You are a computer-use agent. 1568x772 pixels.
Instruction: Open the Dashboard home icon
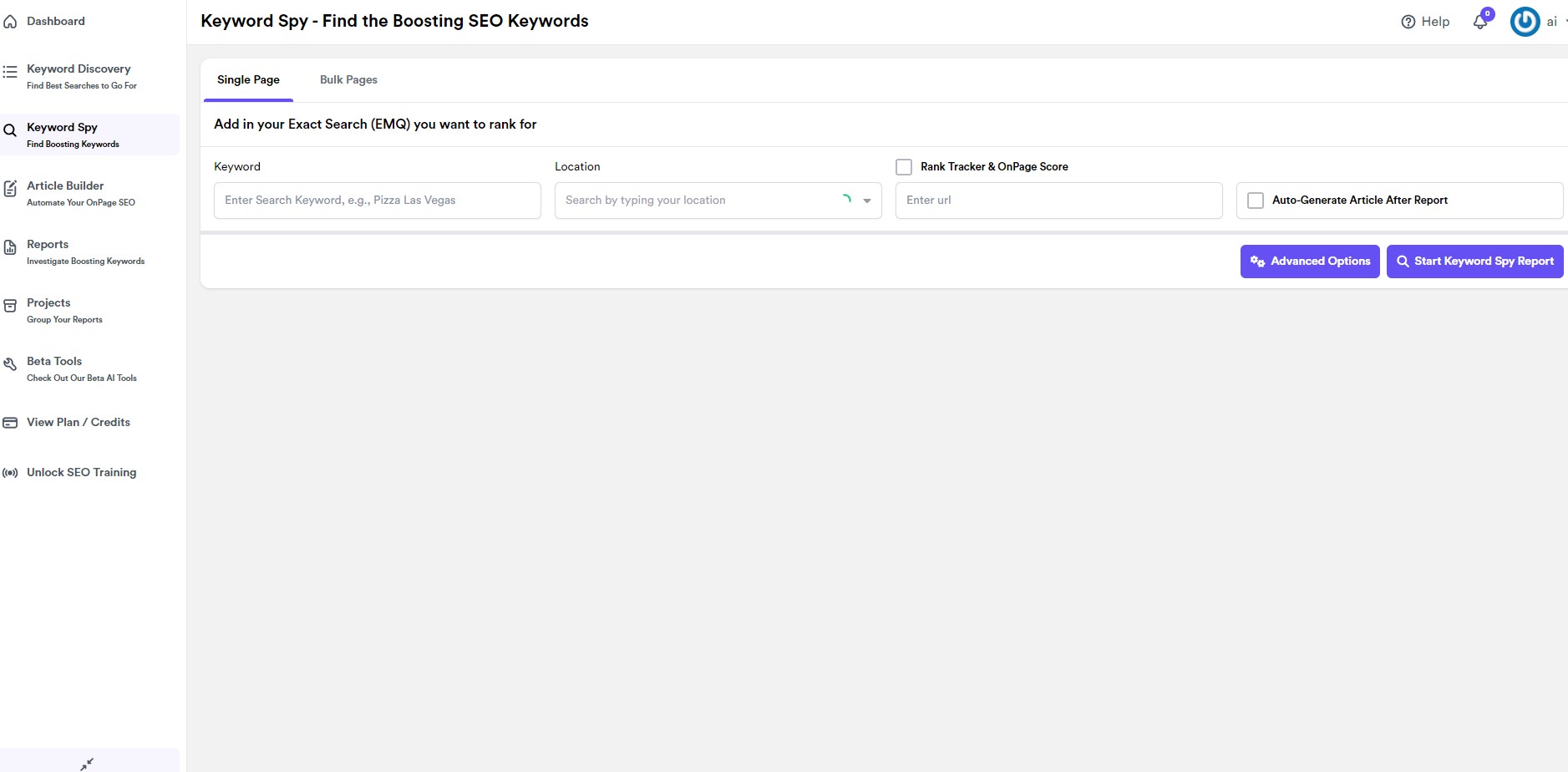10,22
